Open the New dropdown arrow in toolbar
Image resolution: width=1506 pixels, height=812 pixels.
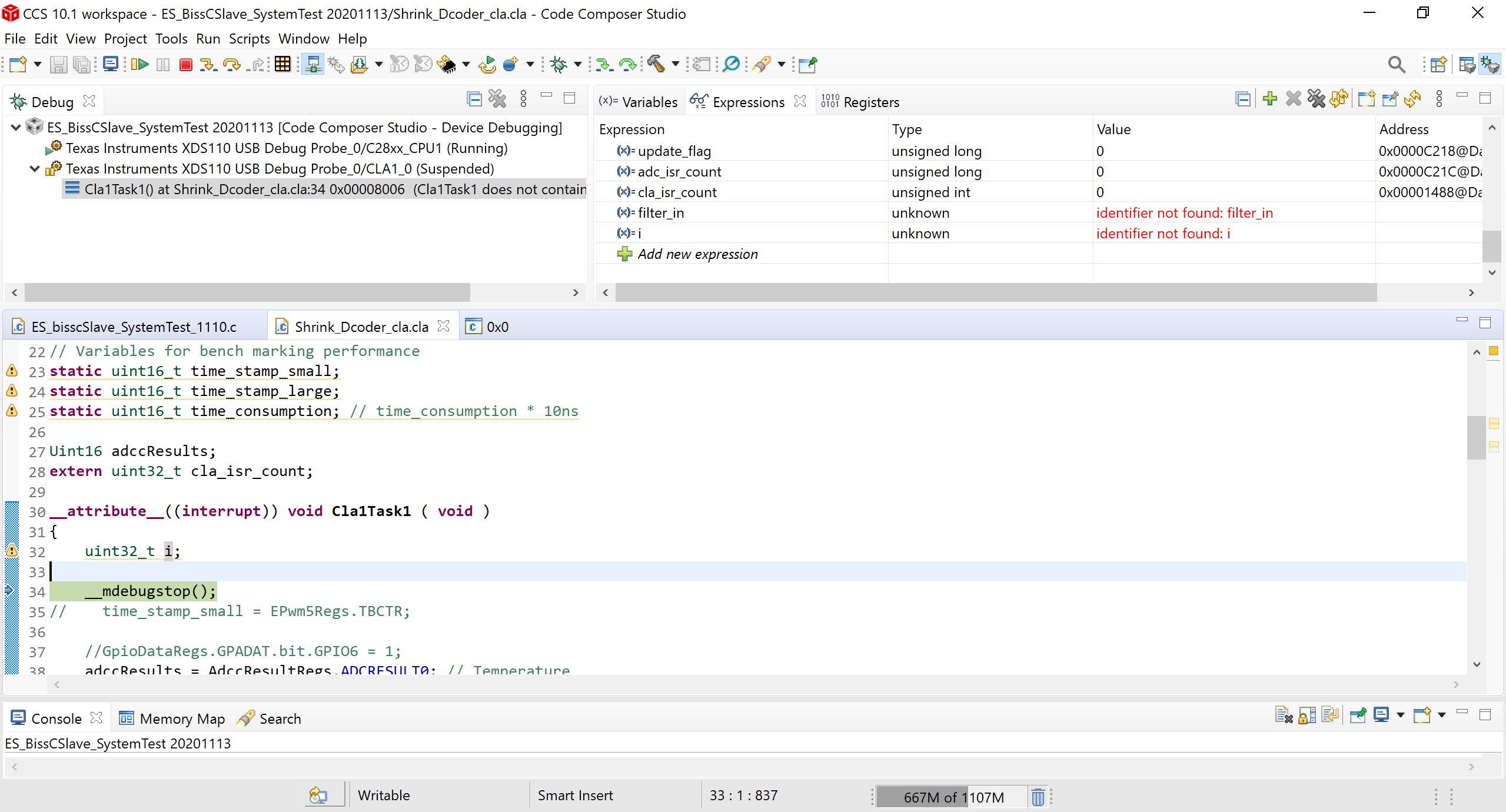[x=36, y=64]
